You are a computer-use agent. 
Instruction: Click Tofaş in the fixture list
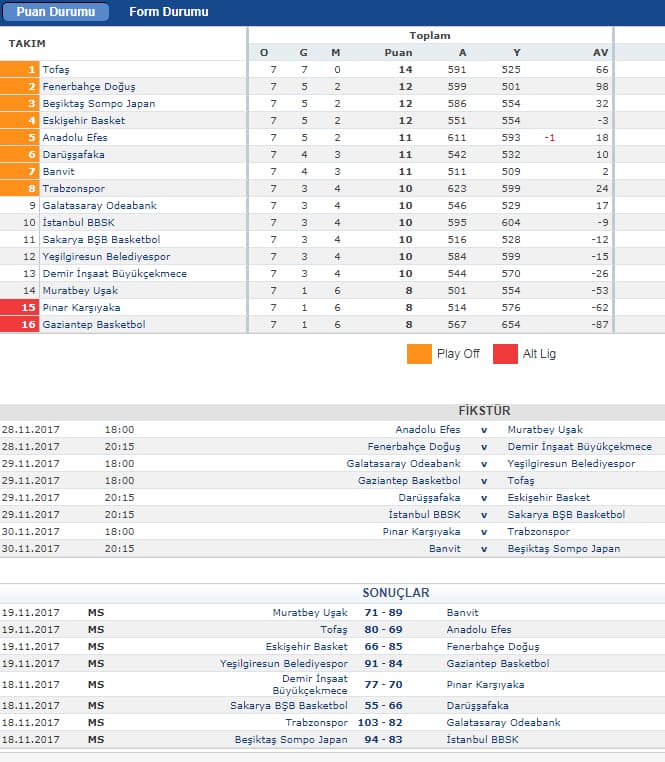[x=521, y=481]
